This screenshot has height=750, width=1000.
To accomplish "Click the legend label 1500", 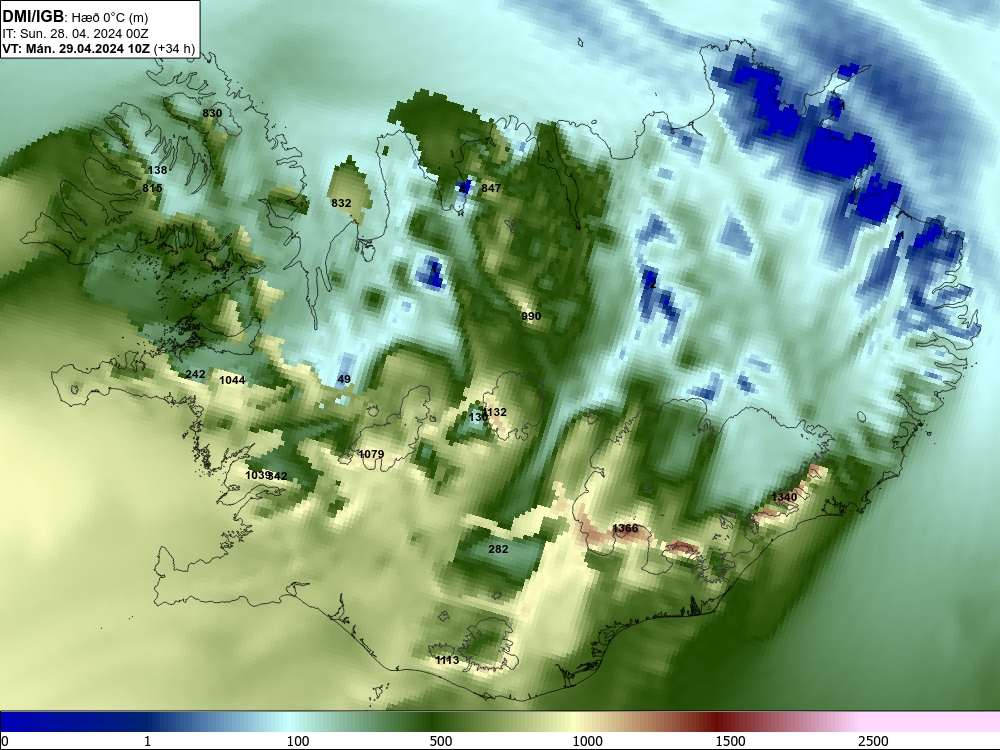I will click(730, 741).
